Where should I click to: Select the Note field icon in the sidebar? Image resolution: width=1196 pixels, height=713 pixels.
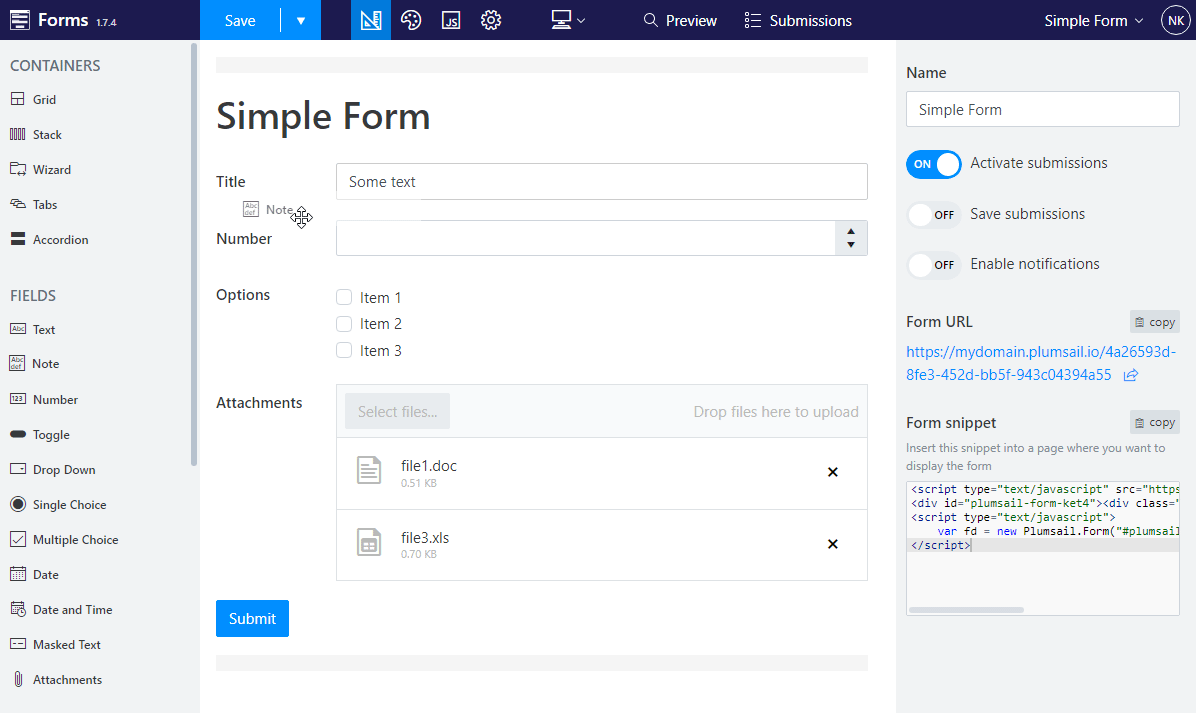pyautogui.click(x=17, y=363)
